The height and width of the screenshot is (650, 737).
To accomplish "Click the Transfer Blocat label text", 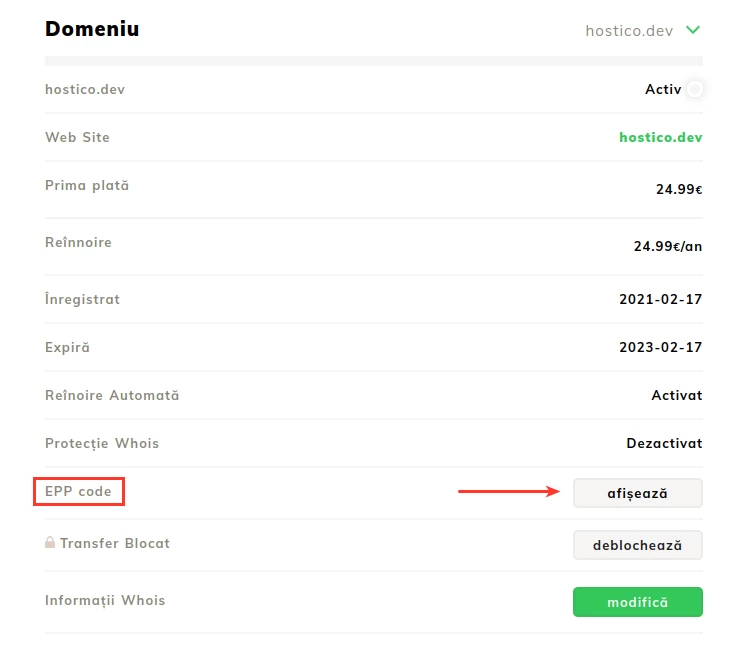I will (x=115, y=544).
